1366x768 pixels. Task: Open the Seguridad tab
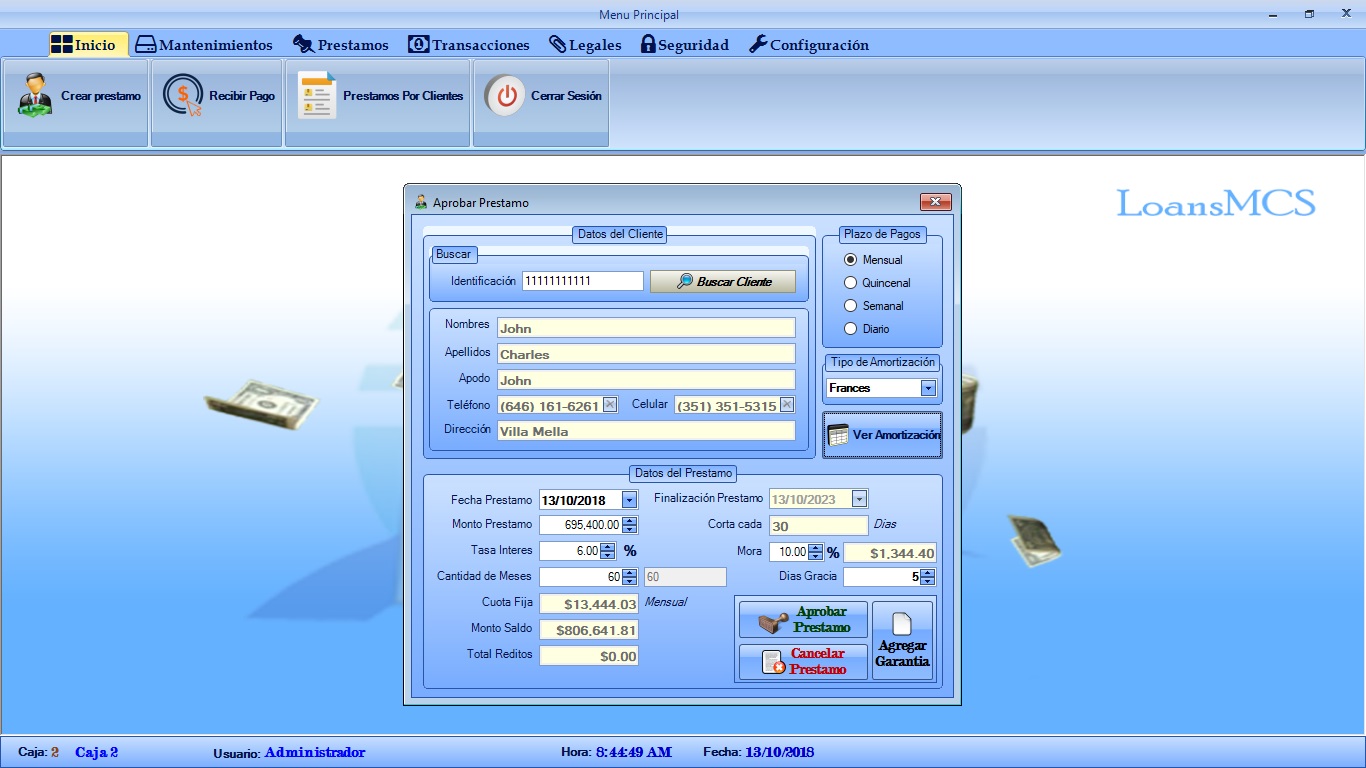(685, 45)
